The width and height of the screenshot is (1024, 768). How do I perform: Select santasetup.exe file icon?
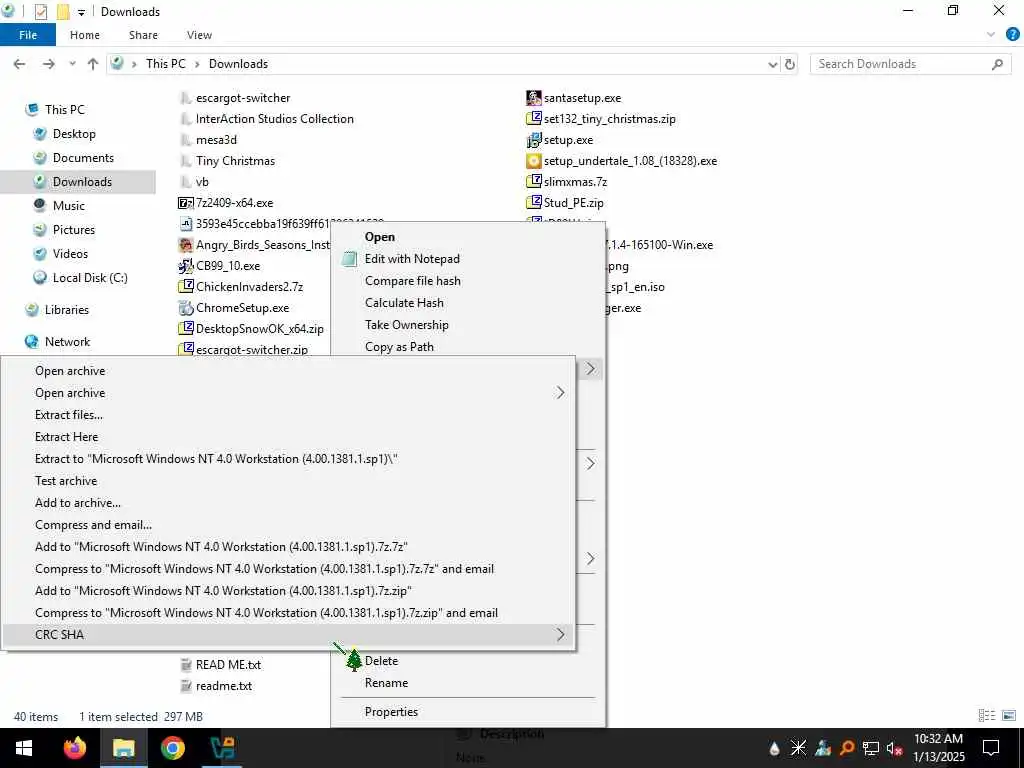point(534,98)
